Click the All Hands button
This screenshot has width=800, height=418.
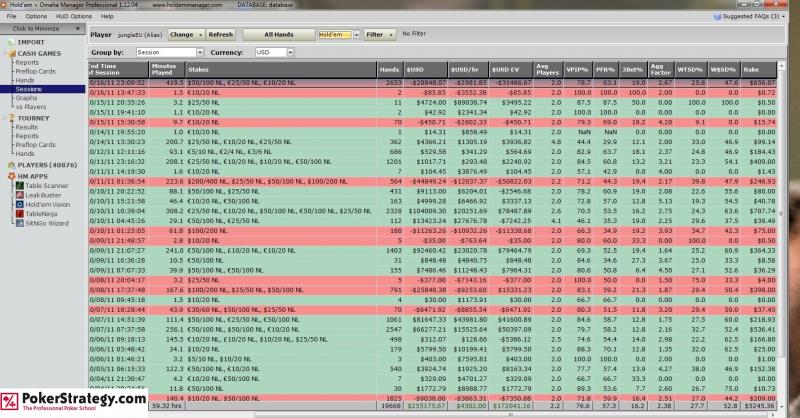pyautogui.click(x=279, y=35)
